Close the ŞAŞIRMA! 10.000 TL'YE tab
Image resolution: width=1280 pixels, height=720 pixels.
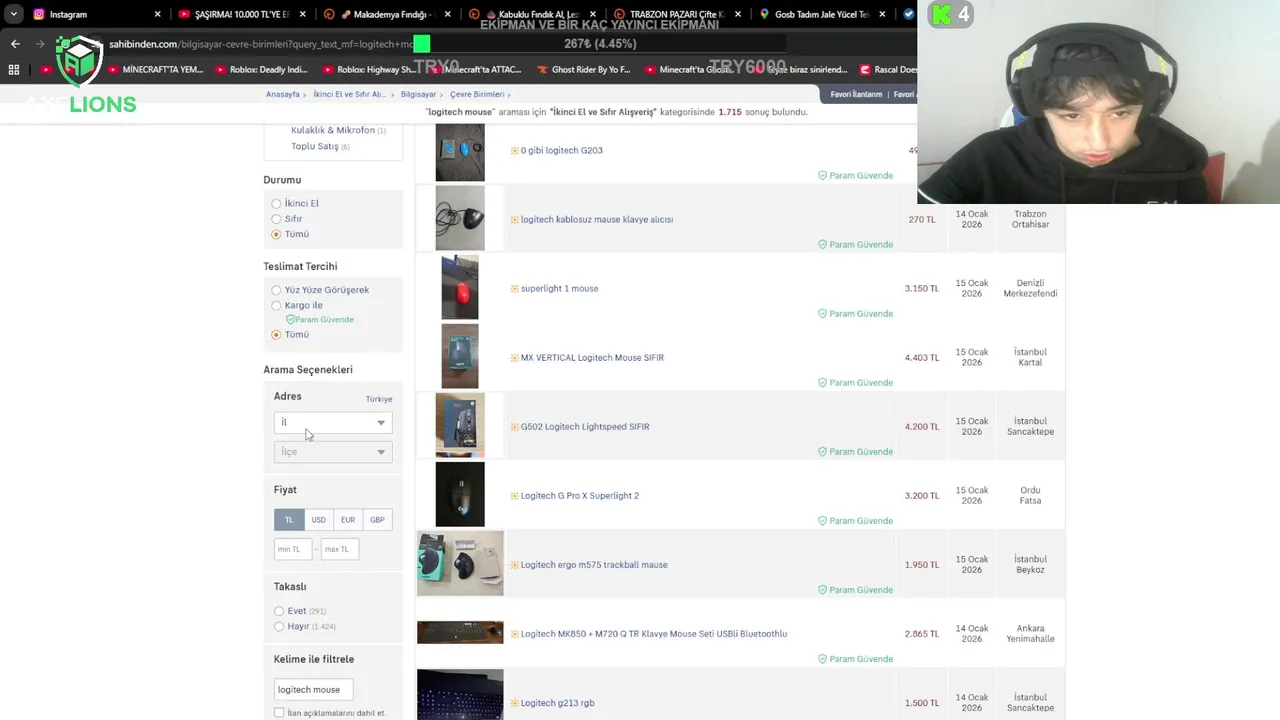pos(303,14)
